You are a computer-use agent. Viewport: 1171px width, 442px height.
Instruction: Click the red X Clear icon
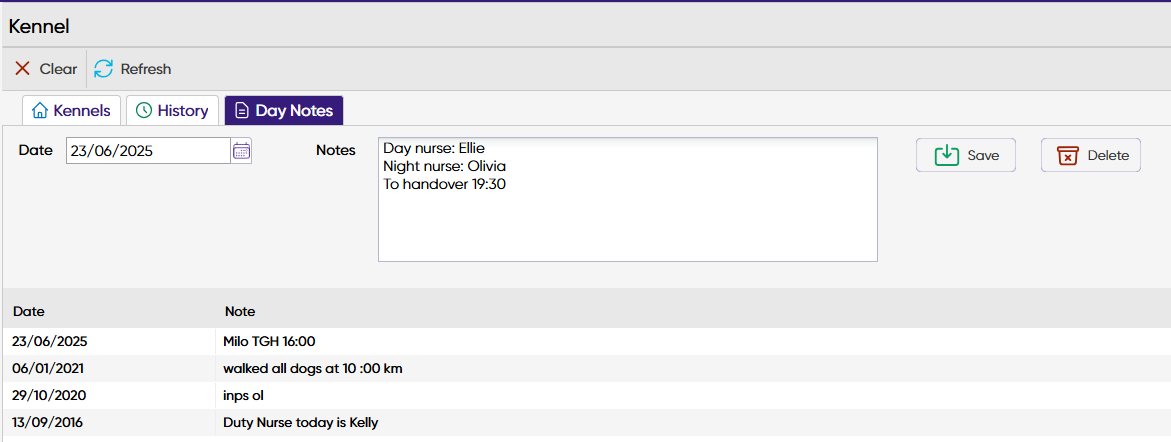pos(23,69)
